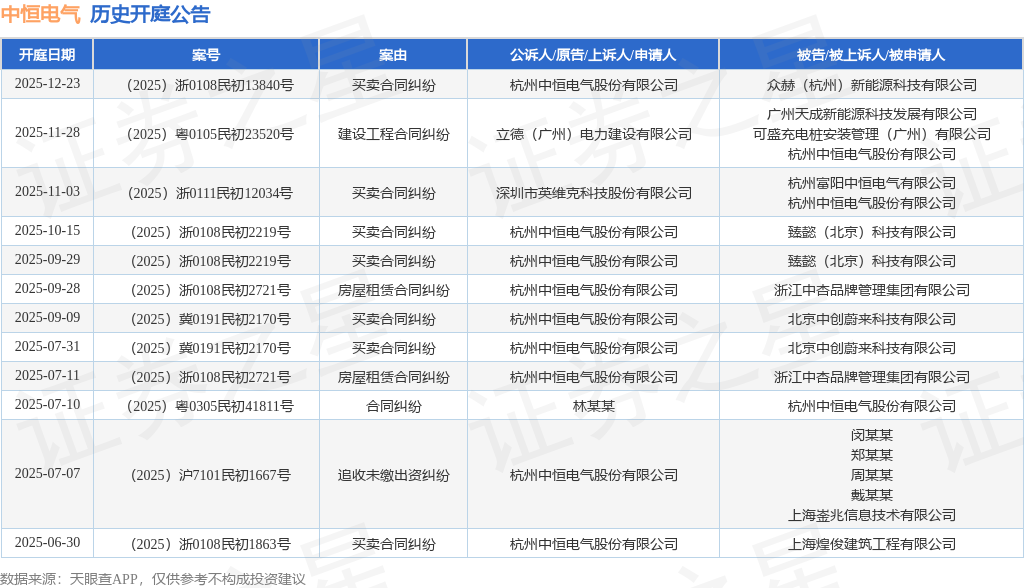This screenshot has height=588, width=1024.
Task: Click the 追收未缴出资纠纷 cause cell
Action: coord(393,475)
